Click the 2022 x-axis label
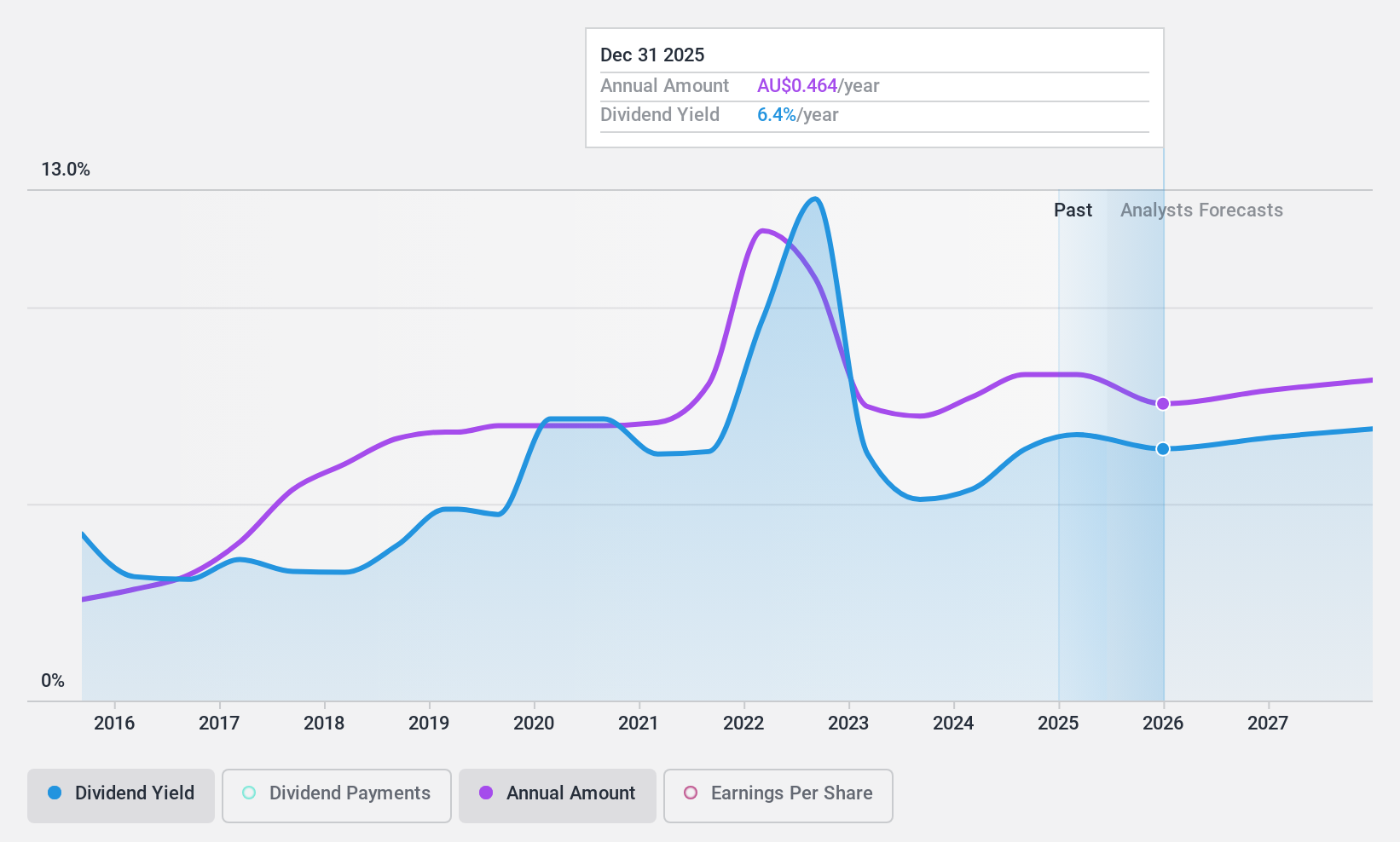Viewport: 1400px width, 842px height. (743, 724)
